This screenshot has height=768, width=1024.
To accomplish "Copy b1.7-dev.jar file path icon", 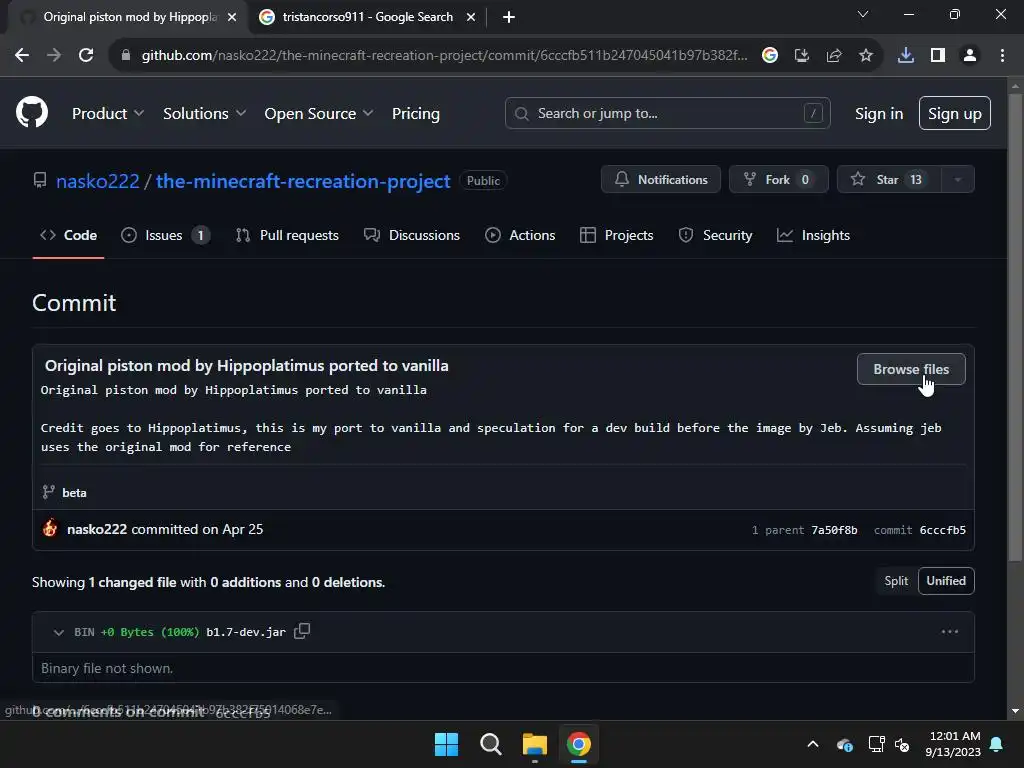I will click(x=302, y=631).
